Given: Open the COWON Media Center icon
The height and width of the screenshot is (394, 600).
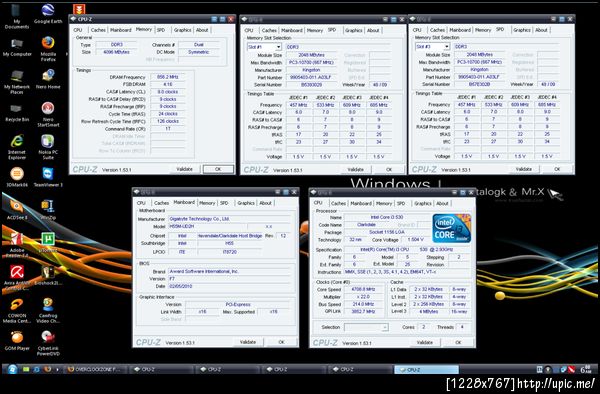Looking at the screenshot, I should [17, 311].
